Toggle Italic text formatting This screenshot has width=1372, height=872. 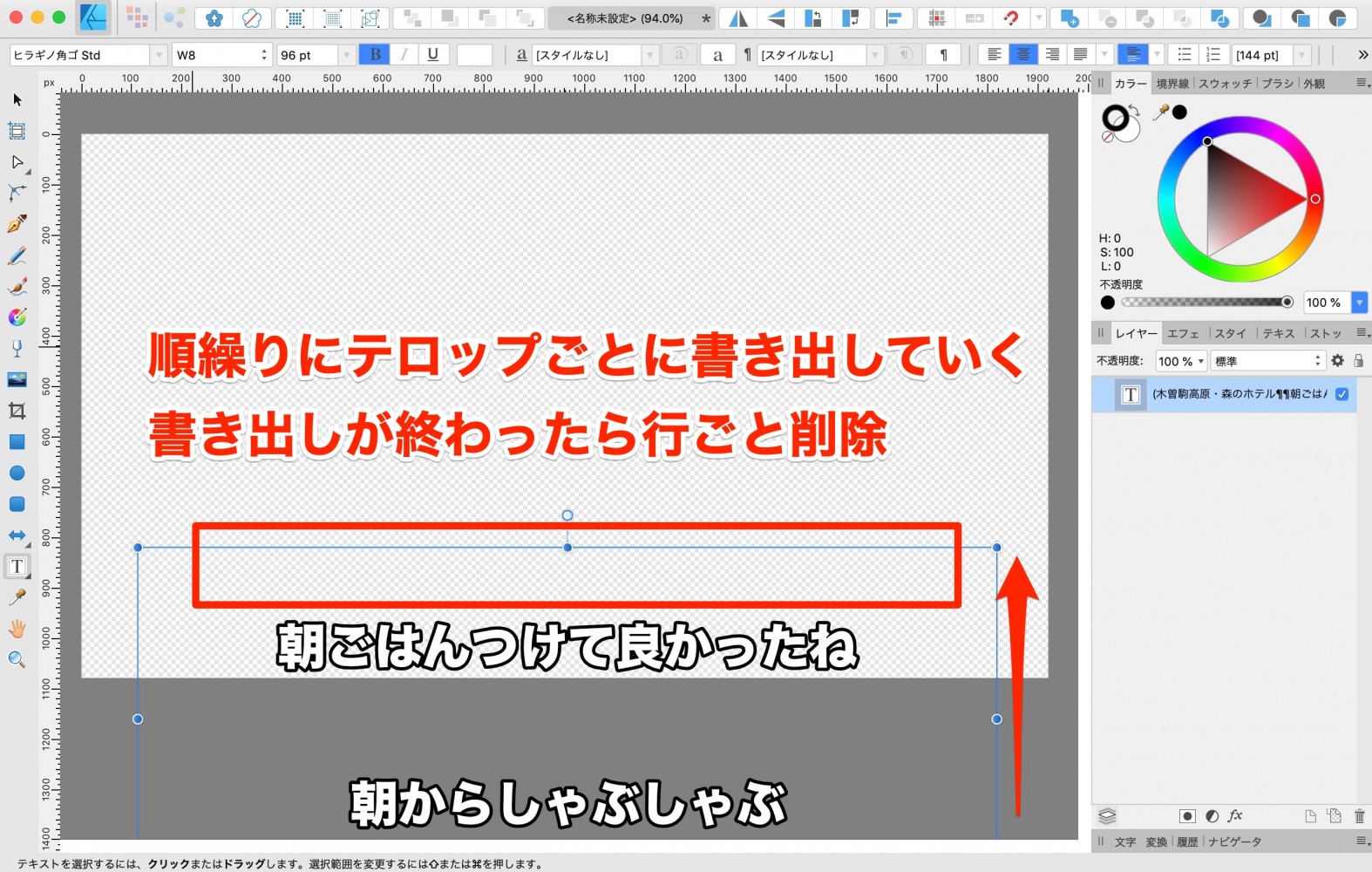click(x=404, y=55)
